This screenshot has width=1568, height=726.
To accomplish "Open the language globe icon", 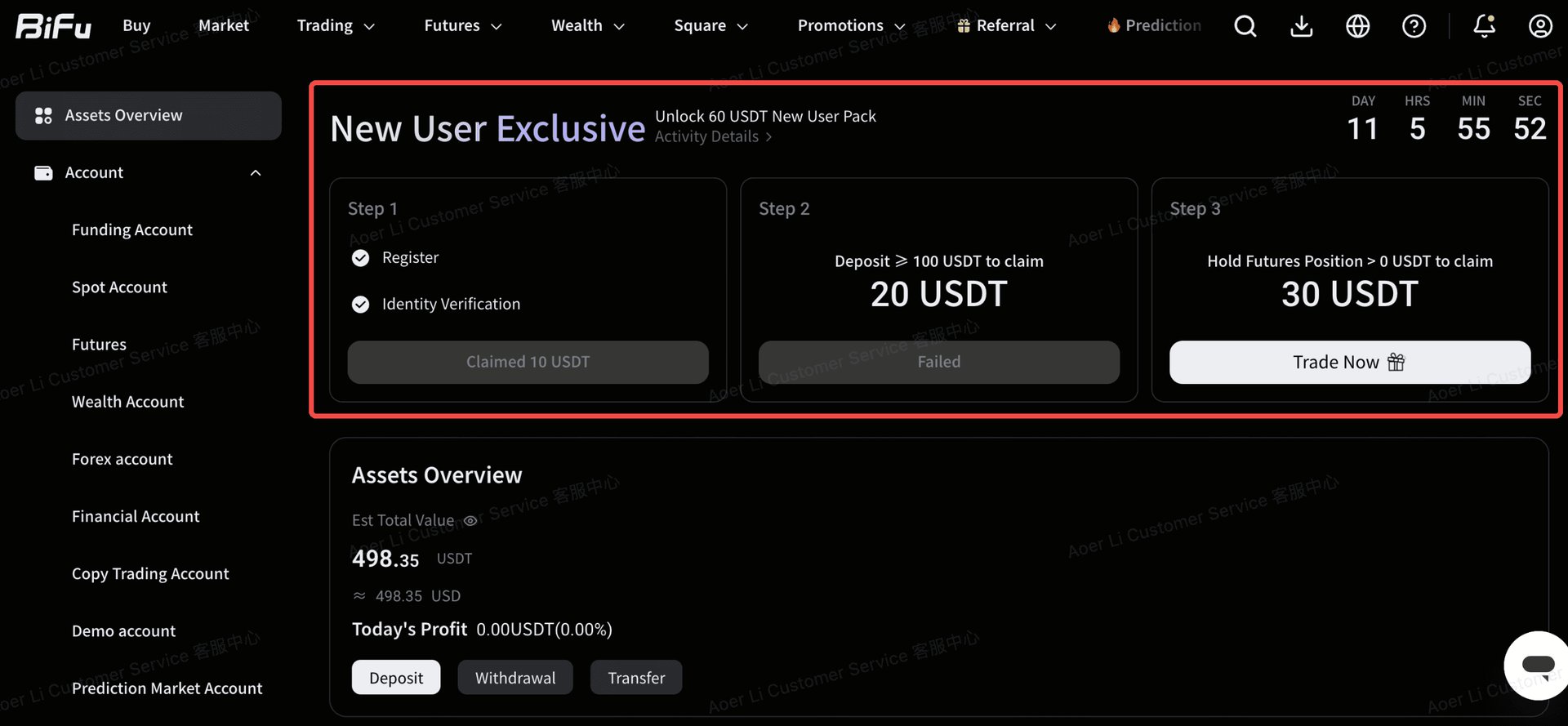I will (x=1357, y=26).
